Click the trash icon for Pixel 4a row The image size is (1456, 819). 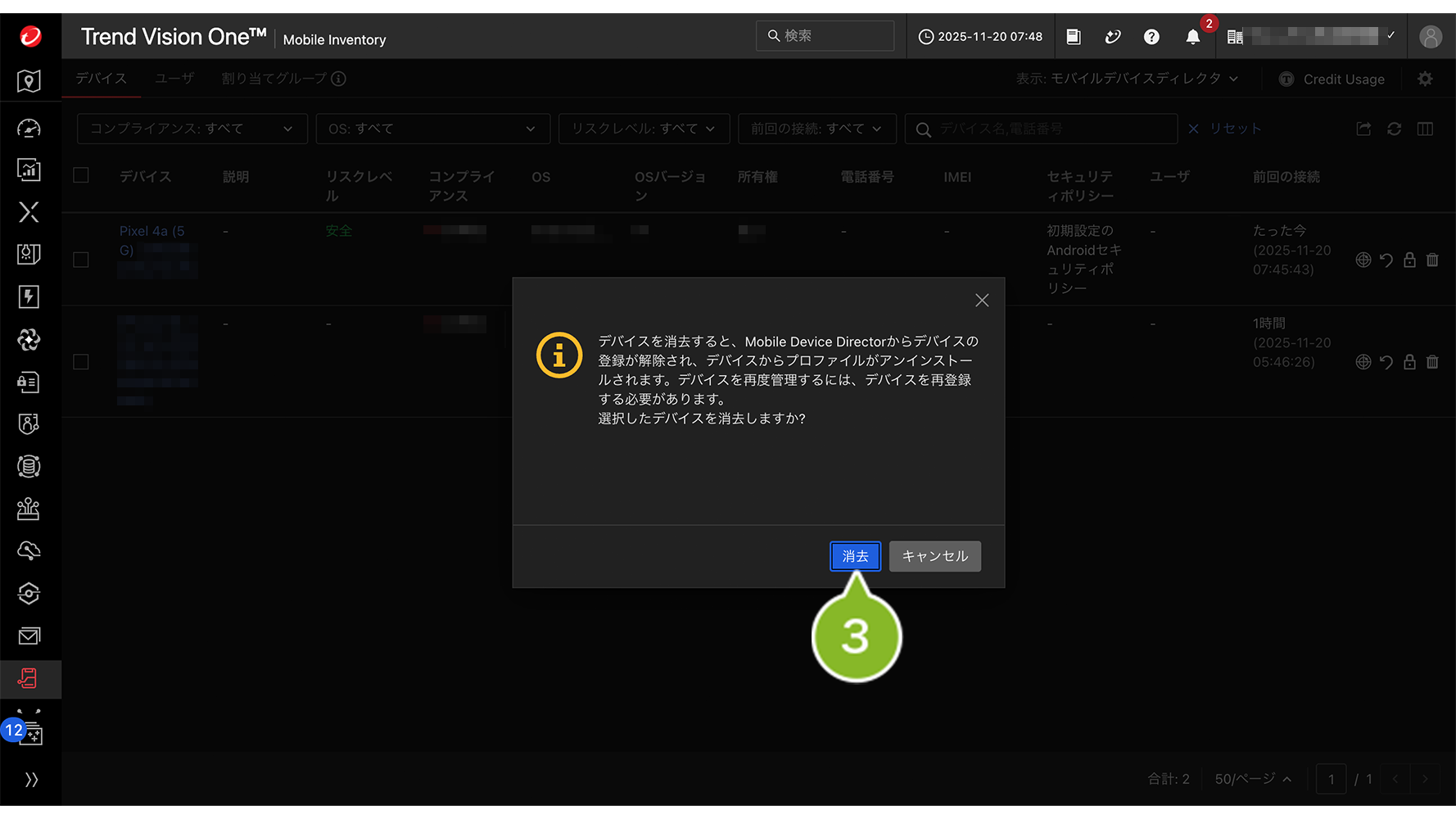coord(1432,260)
